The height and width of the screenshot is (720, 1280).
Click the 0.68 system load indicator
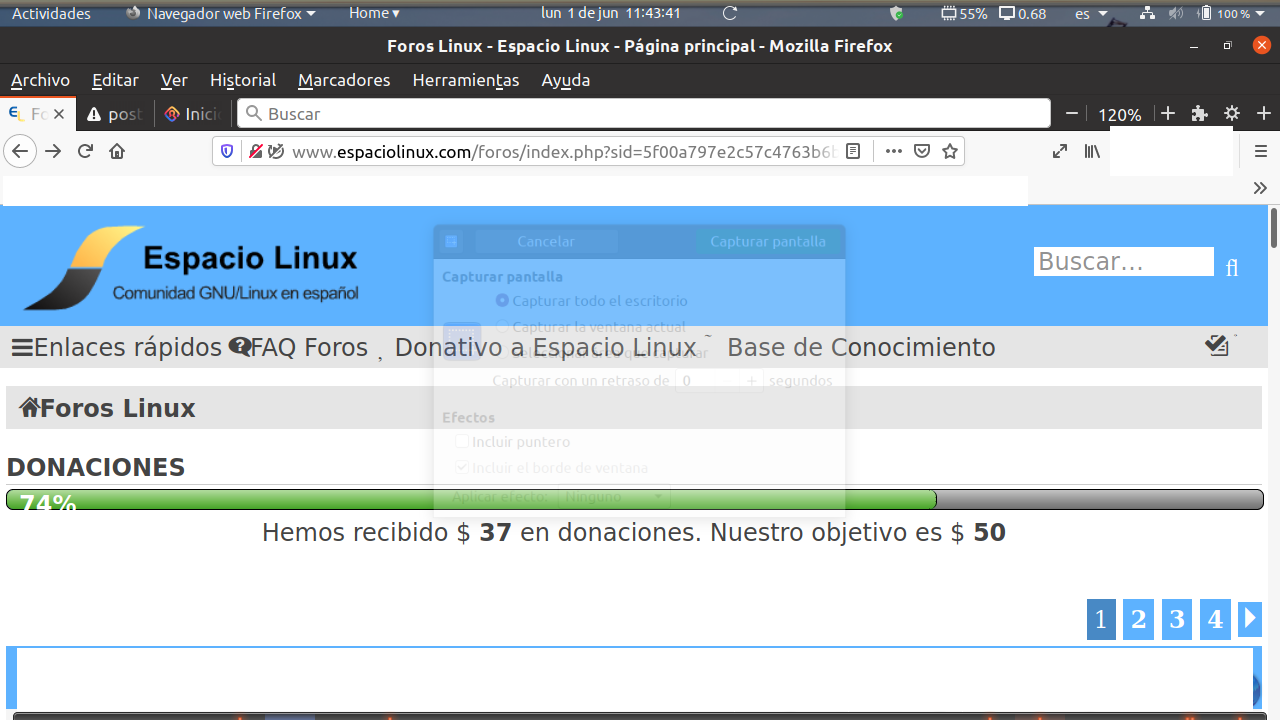coord(1023,13)
